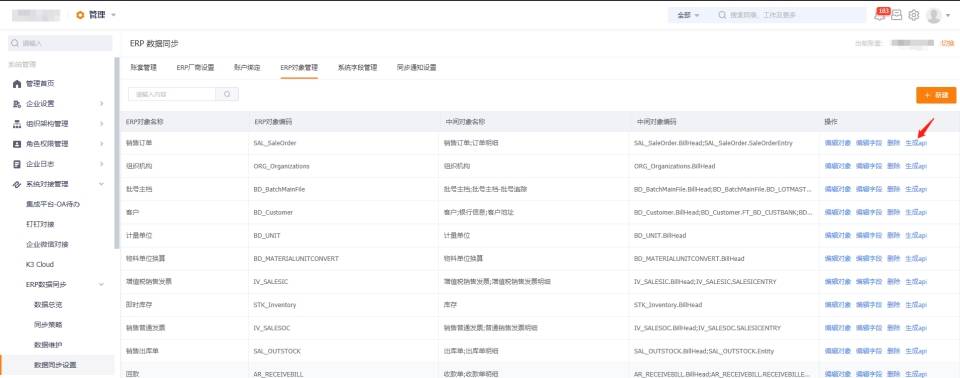Expand the 企业设置 sidebar chevron

(x=102, y=104)
